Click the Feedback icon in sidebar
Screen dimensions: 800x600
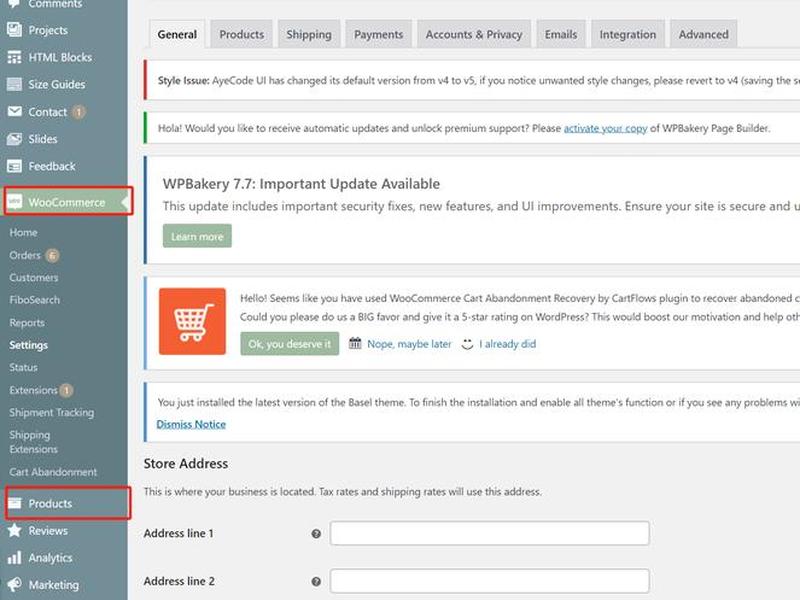[14, 166]
